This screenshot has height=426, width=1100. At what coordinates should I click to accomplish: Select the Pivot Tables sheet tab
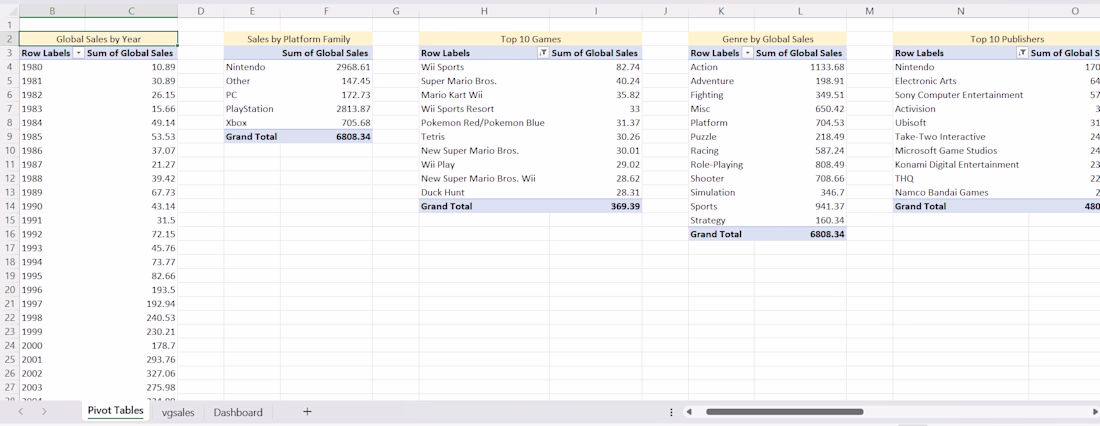tap(116, 411)
